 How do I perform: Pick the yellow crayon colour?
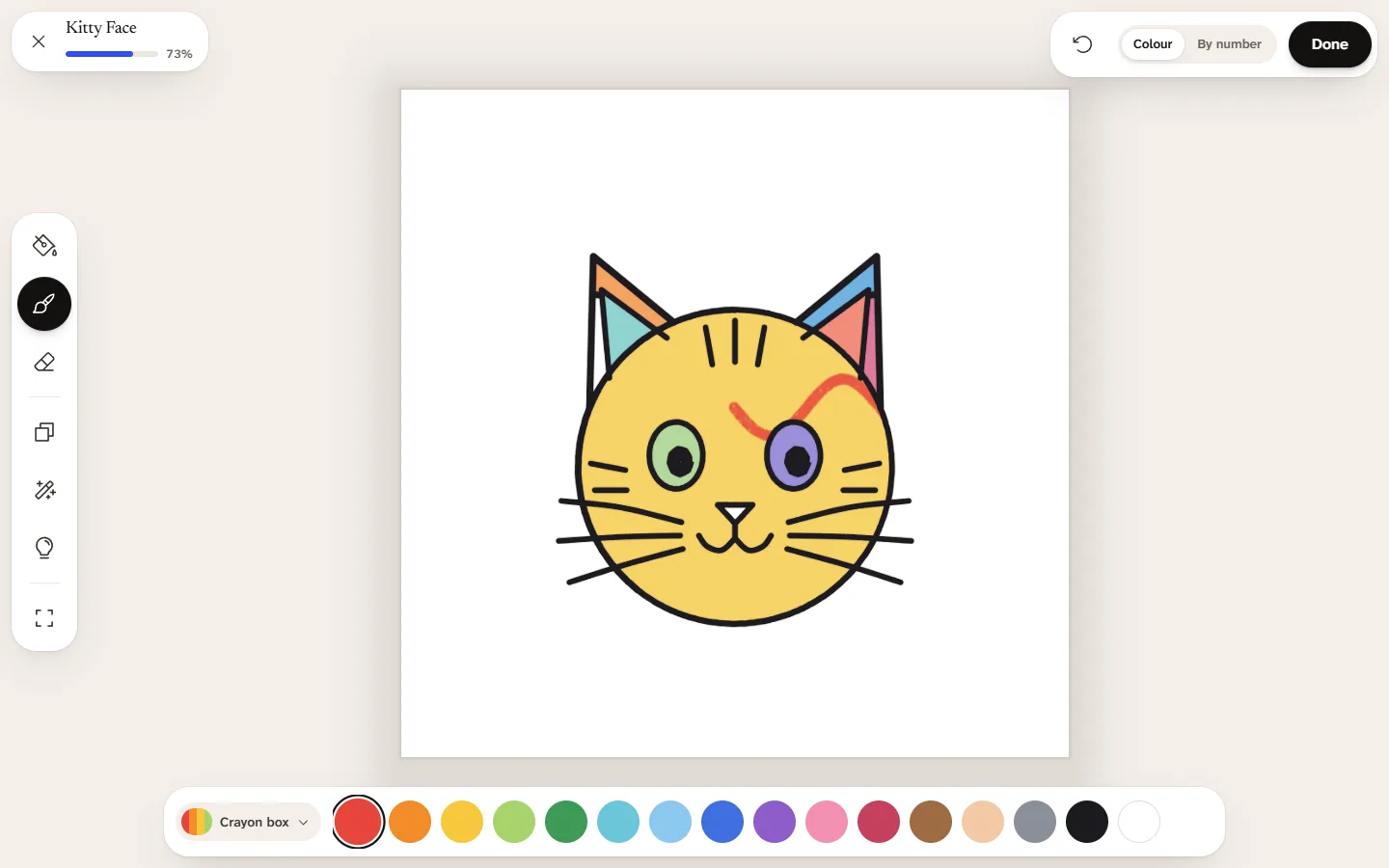pyautogui.click(x=462, y=822)
